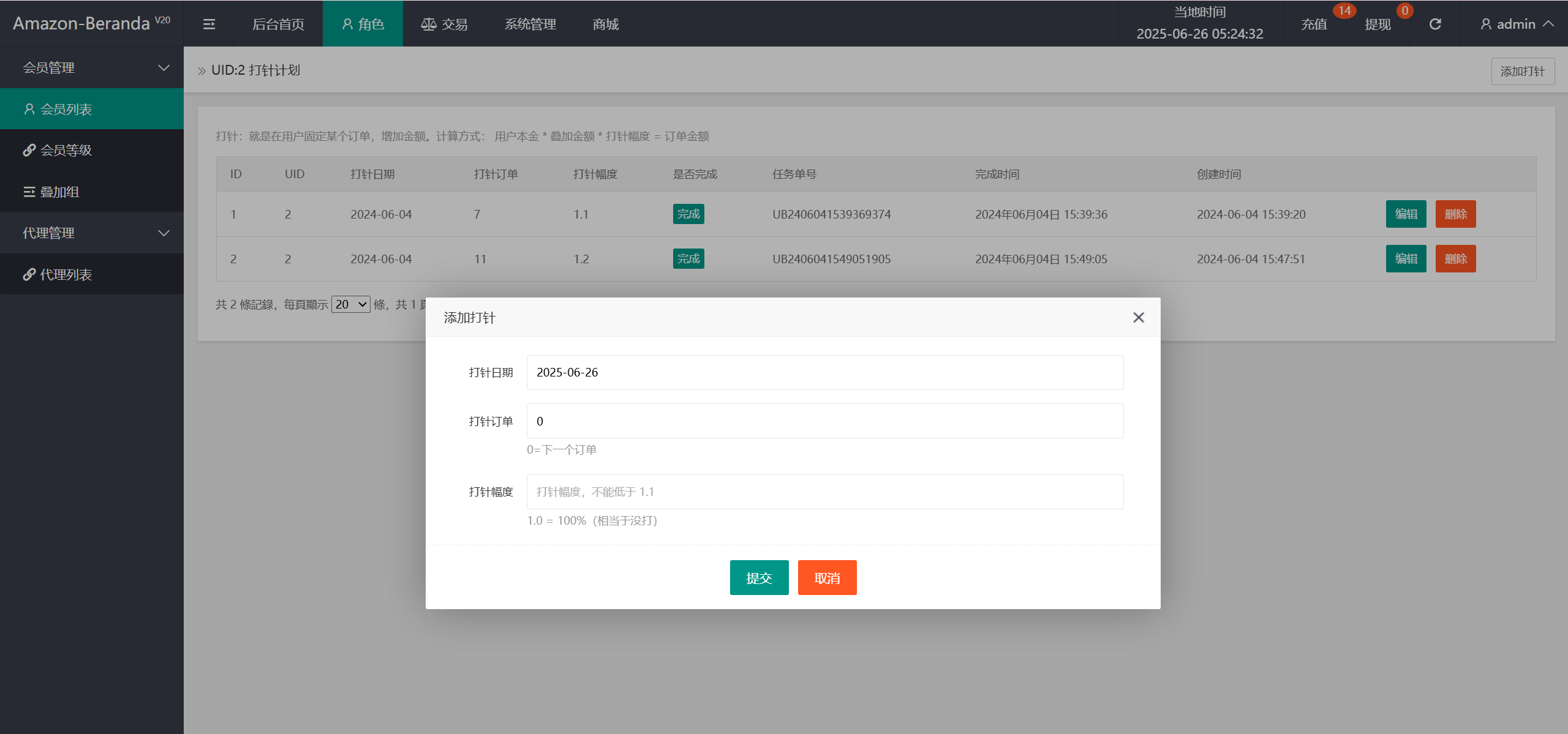Click the orange 取消 cancel button
This screenshot has width=1568, height=734.
(x=827, y=577)
